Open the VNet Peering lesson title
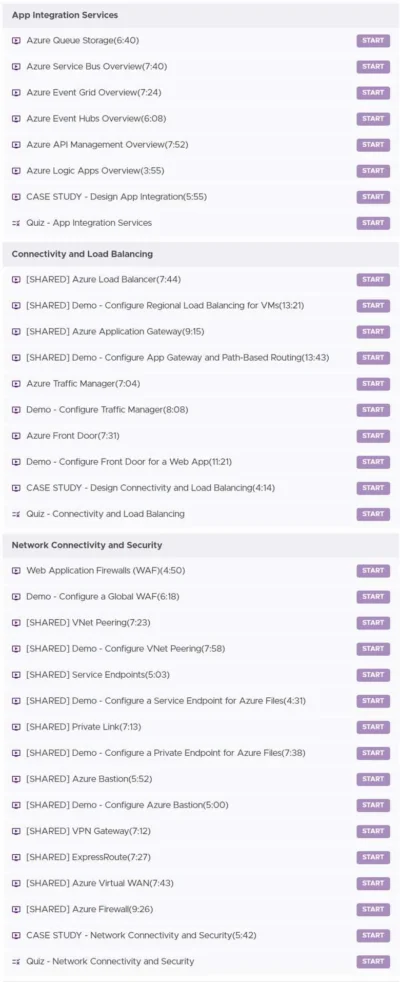 tap(88, 623)
